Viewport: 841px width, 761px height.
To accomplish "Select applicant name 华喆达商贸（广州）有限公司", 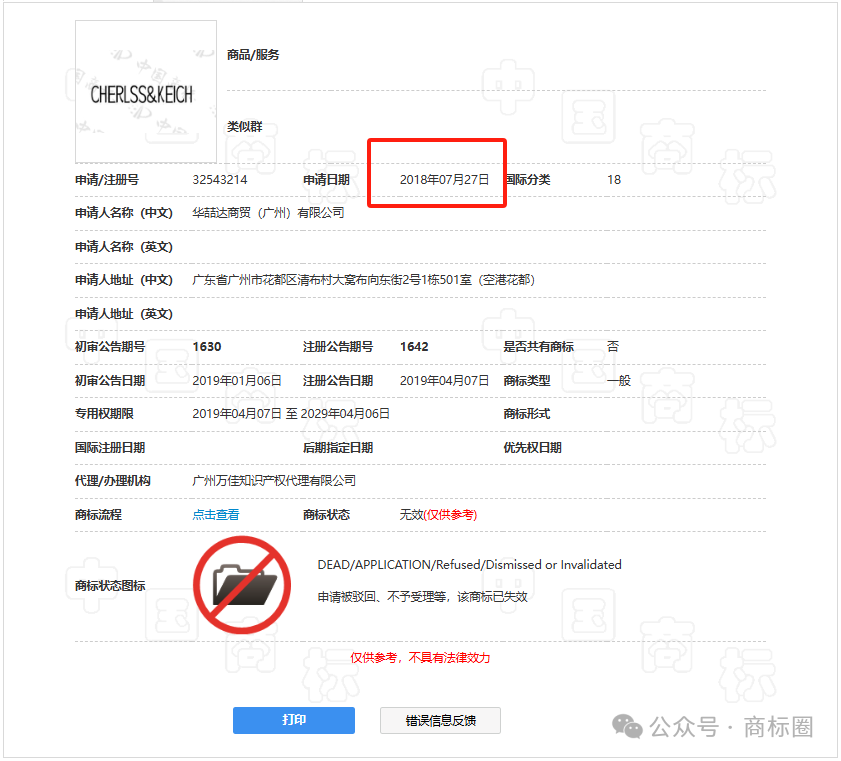I will coord(268,213).
